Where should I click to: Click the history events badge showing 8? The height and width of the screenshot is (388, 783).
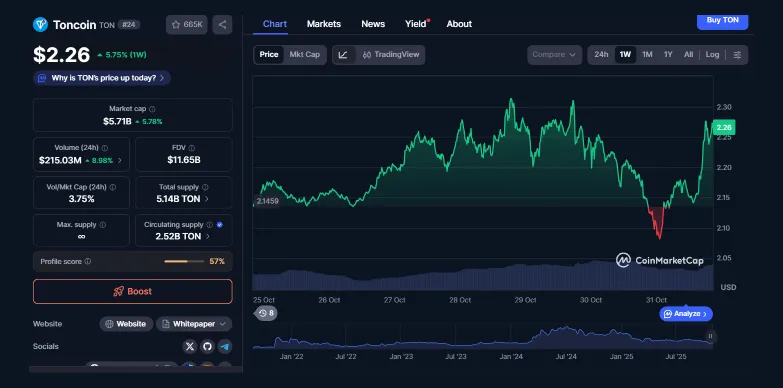[266, 314]
